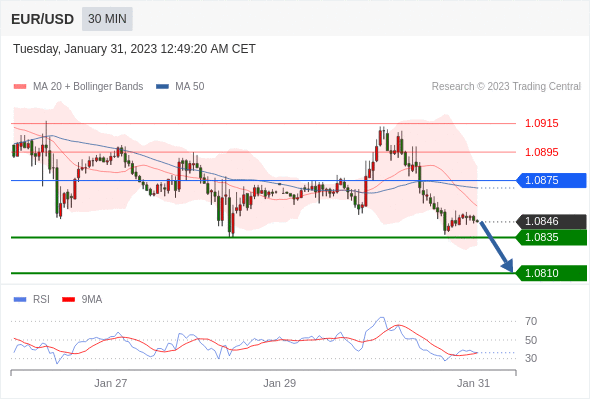Click the MA 20 + Bollinger Bands legend swatch
Viewport: 590px width, 400px height.
(x=20, y=87)
